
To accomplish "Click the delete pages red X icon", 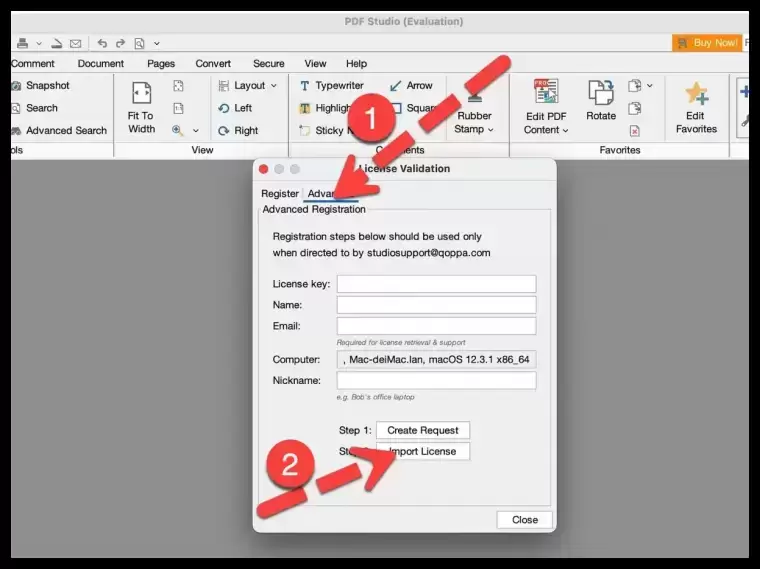I will (x=634, y=131).
